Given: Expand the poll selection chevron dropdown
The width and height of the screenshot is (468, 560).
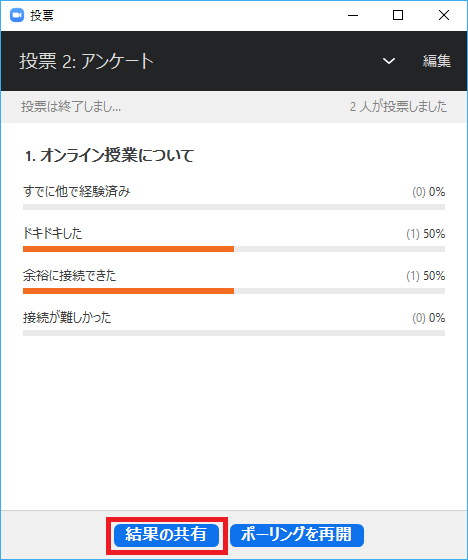Looking at the screenshot, I should (389, 61).
